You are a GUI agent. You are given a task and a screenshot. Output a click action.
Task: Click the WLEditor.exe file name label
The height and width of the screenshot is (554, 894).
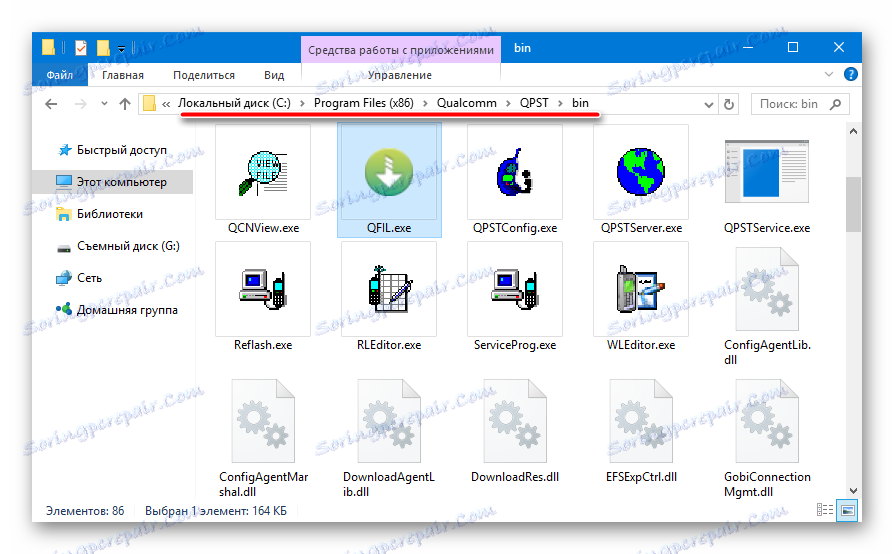pos(641,345)
